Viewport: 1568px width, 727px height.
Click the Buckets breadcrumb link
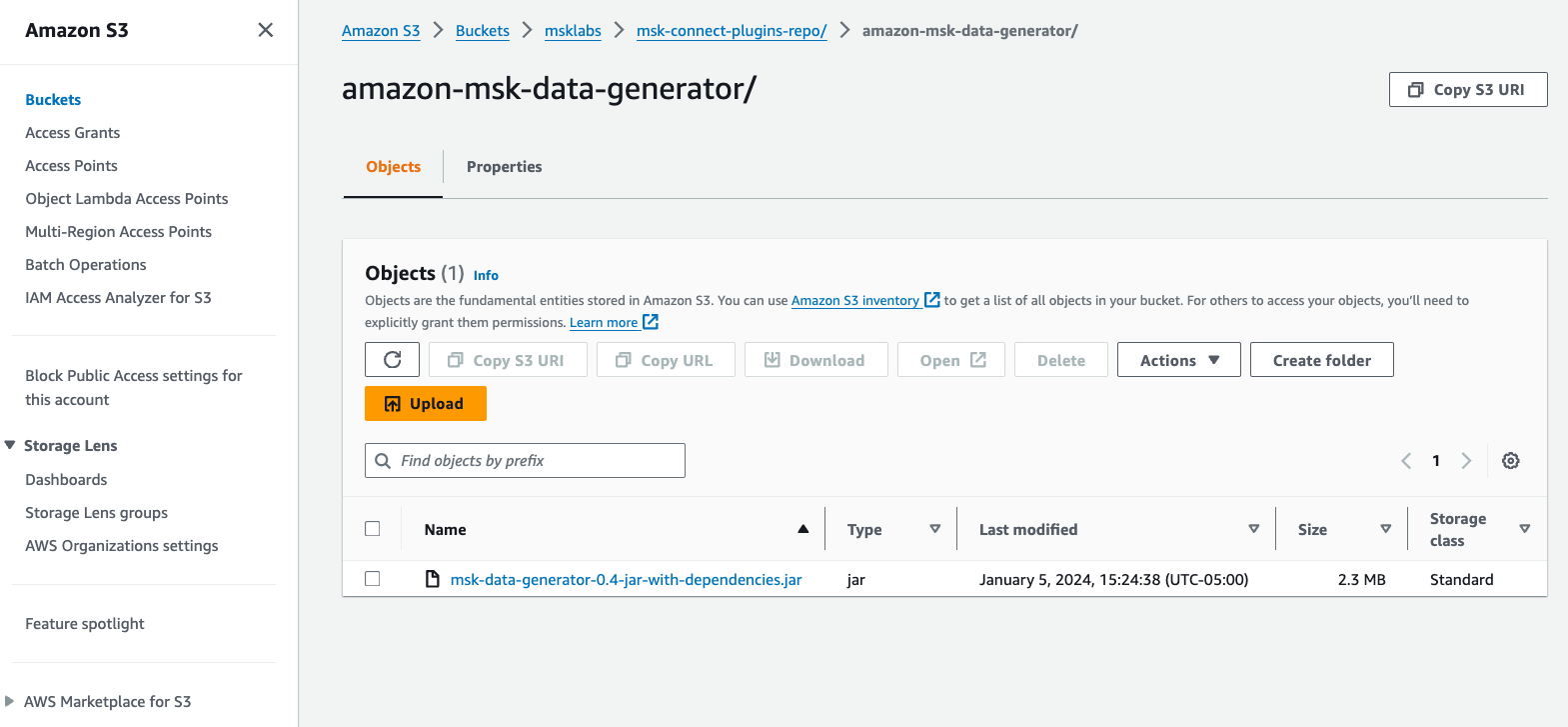[x=483, y=31]
